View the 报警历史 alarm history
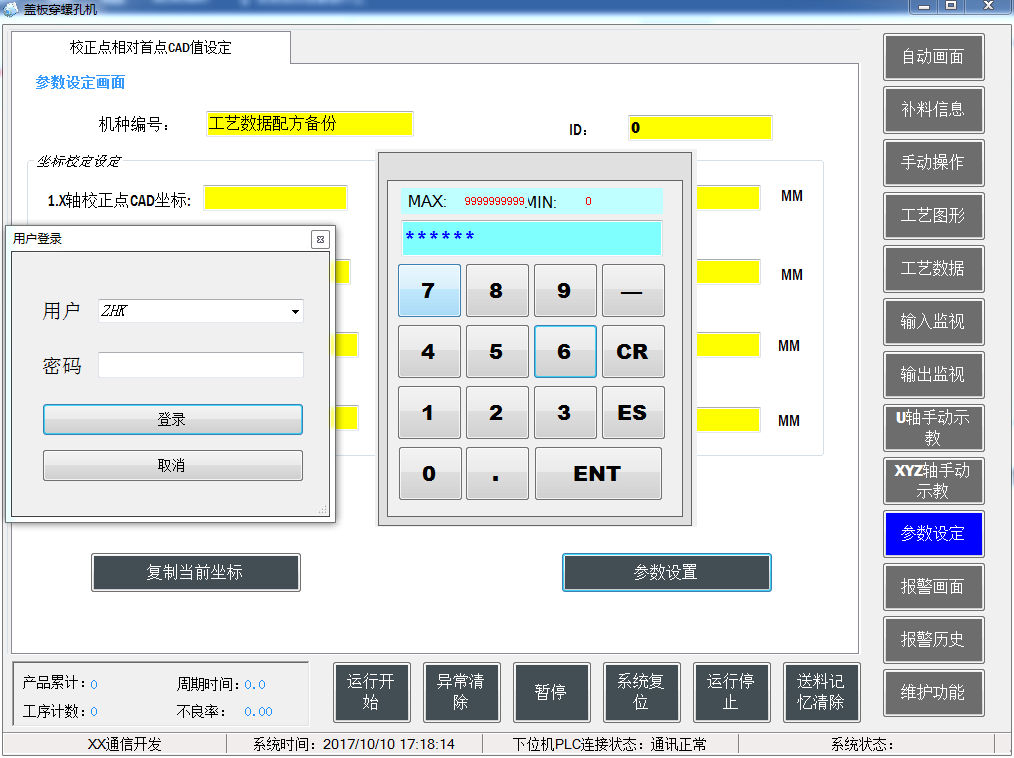Image resolution: width=1014 pixels, height=758 pixels. tap(933, 640)
